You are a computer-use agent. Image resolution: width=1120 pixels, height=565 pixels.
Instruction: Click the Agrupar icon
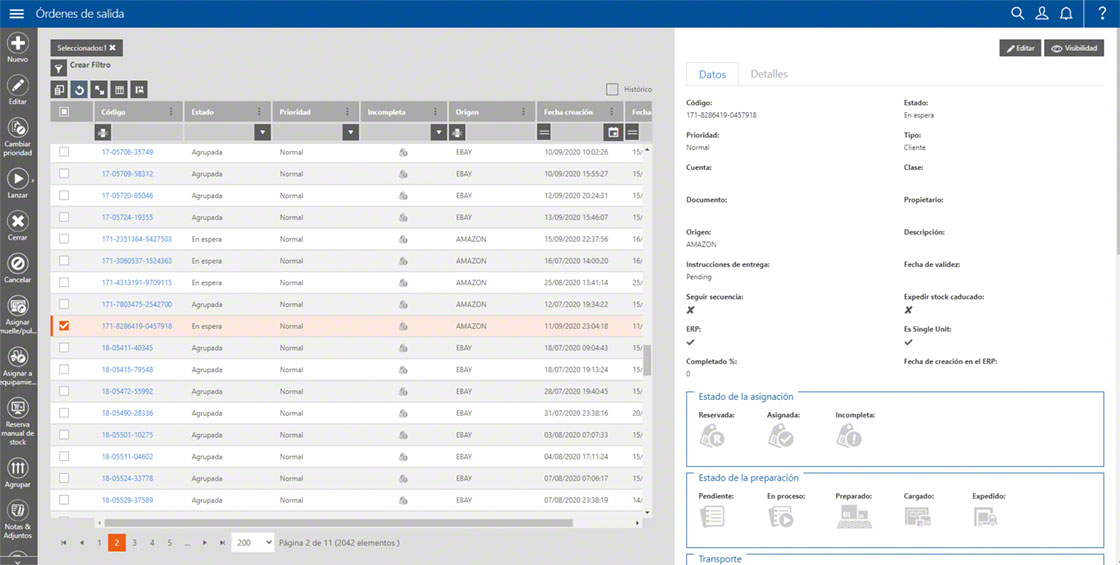17,469
